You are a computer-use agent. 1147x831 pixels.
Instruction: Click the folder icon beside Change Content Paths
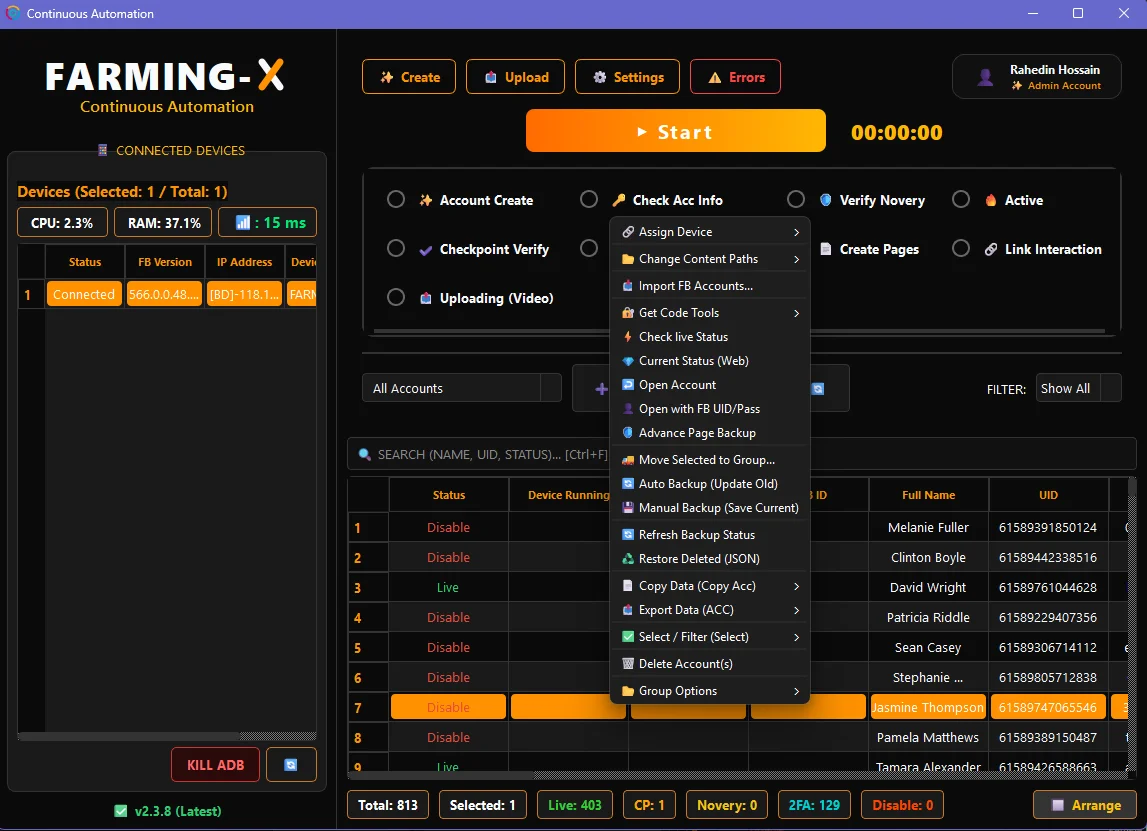tap(628, 259)
